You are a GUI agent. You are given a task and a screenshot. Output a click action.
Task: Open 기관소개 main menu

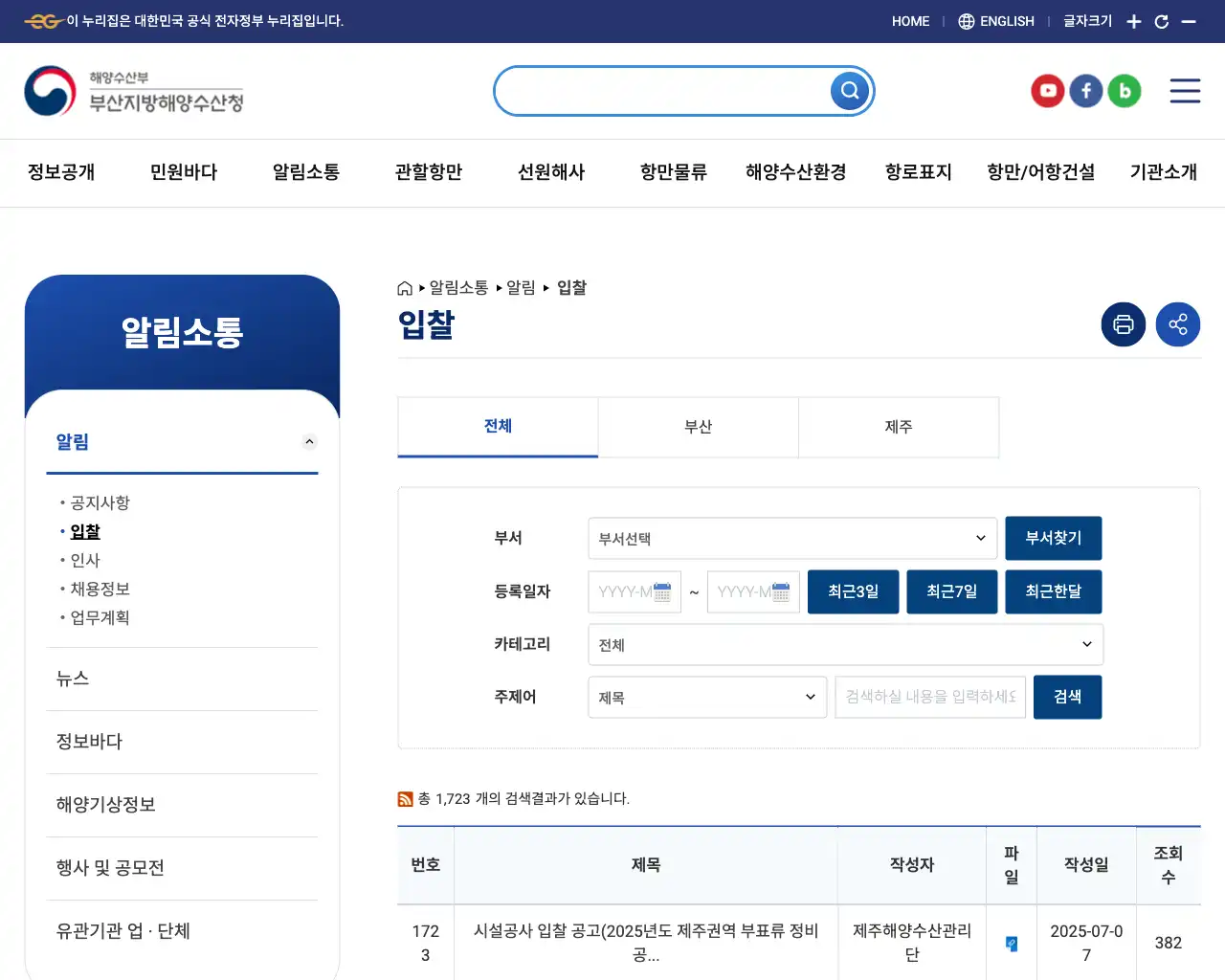[x=1164, y=172]
